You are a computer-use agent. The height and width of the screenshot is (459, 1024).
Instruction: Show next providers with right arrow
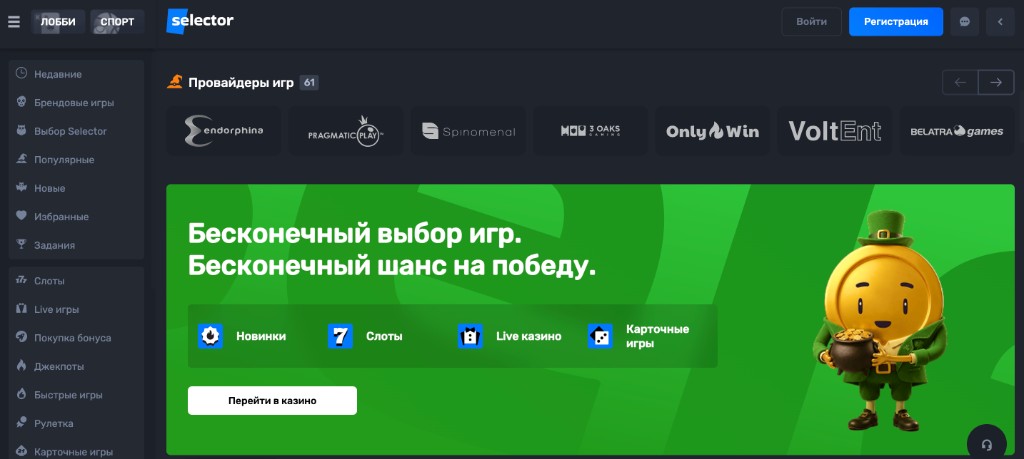(996, 82)
